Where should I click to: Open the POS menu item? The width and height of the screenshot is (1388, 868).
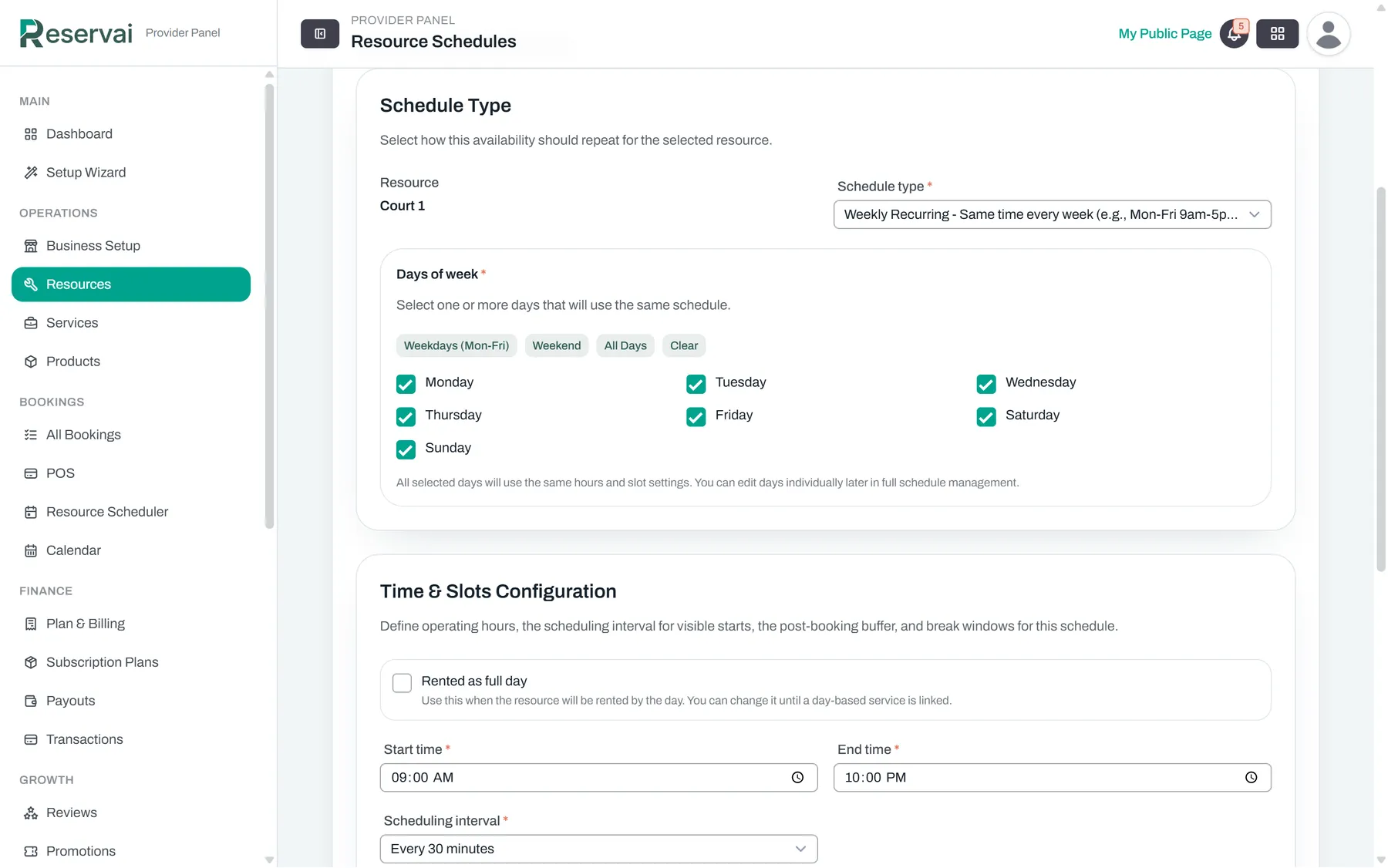pos(131,473)
